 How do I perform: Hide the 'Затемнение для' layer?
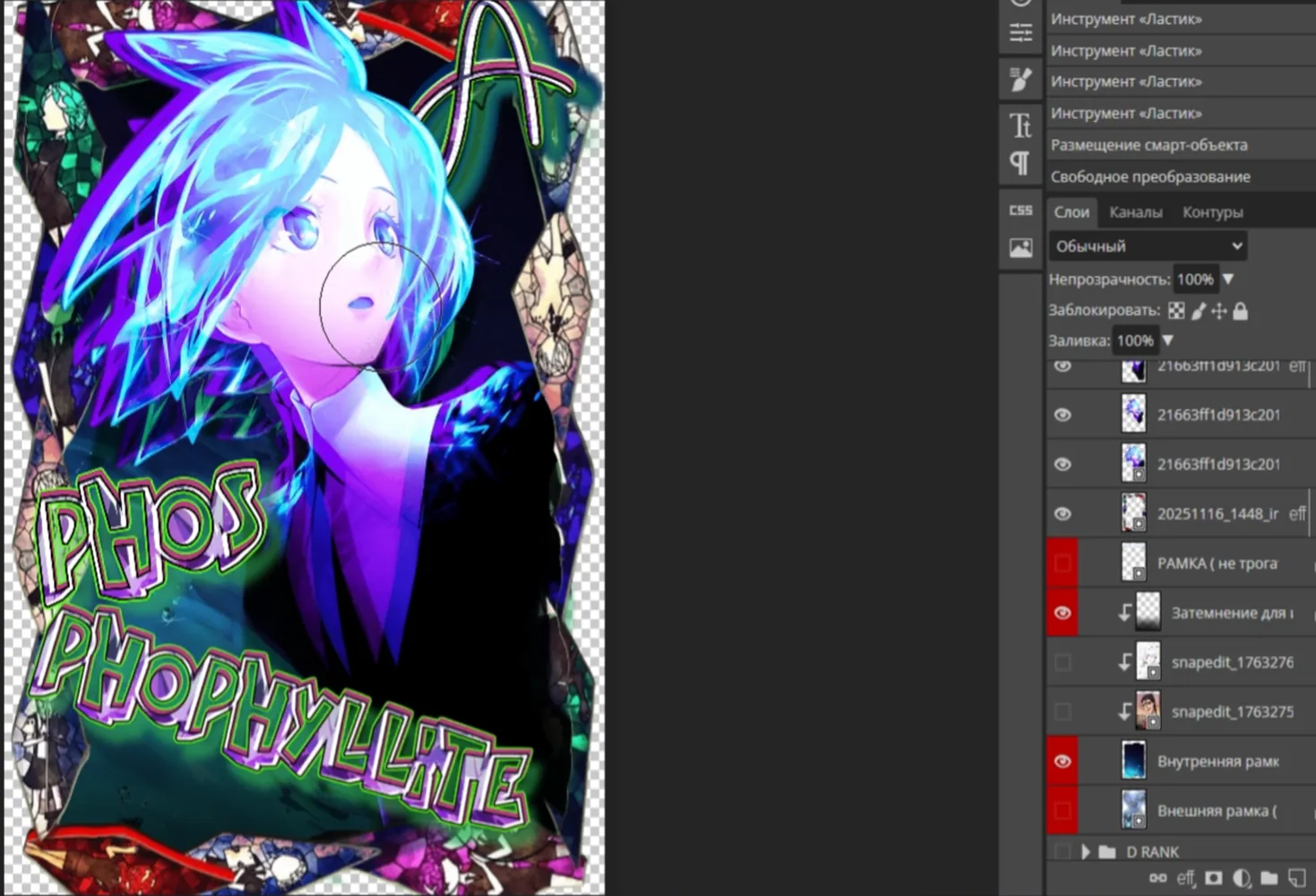[1062, 613]
